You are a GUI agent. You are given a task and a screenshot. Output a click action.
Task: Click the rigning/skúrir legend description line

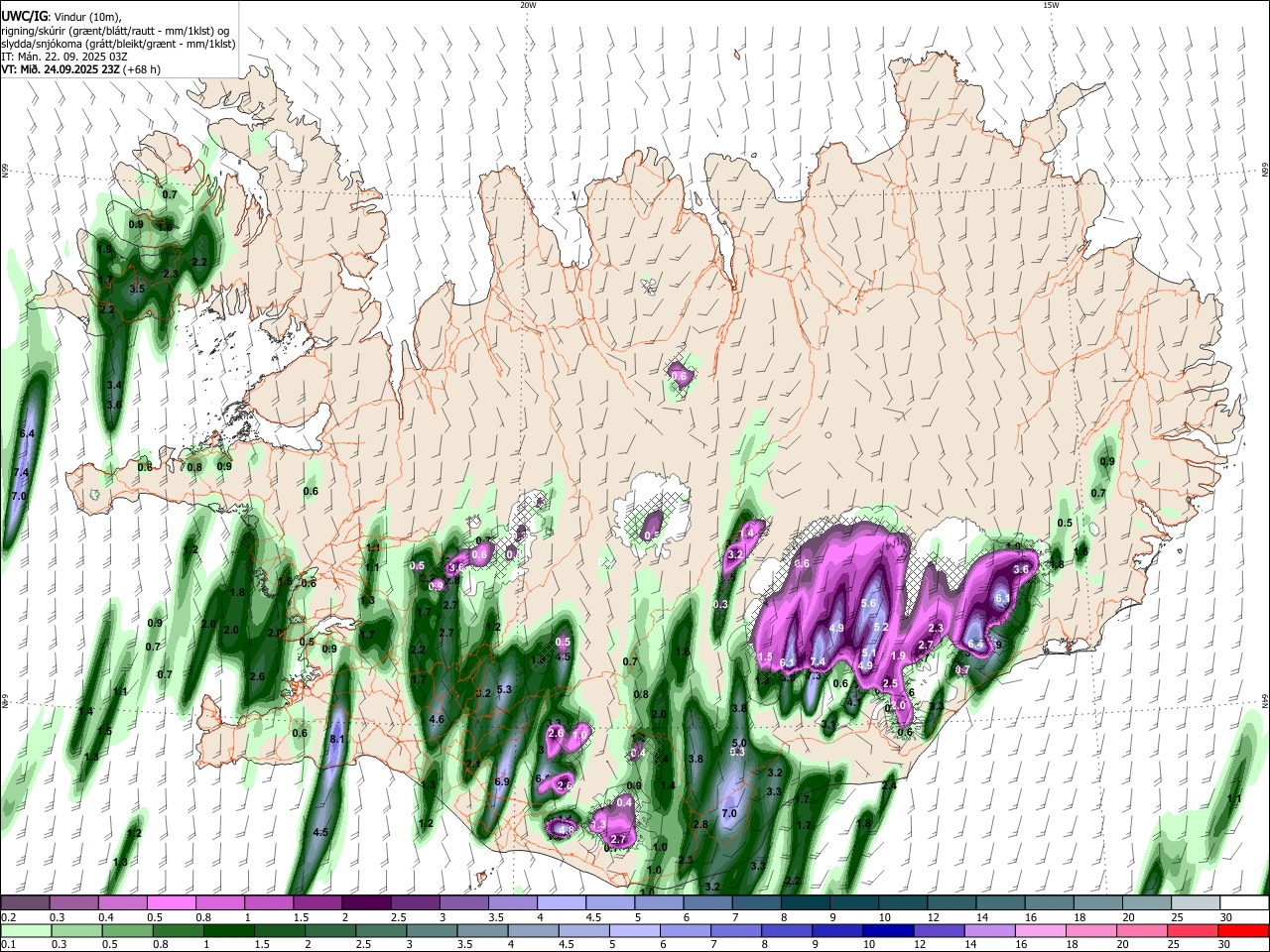point(114,31)
